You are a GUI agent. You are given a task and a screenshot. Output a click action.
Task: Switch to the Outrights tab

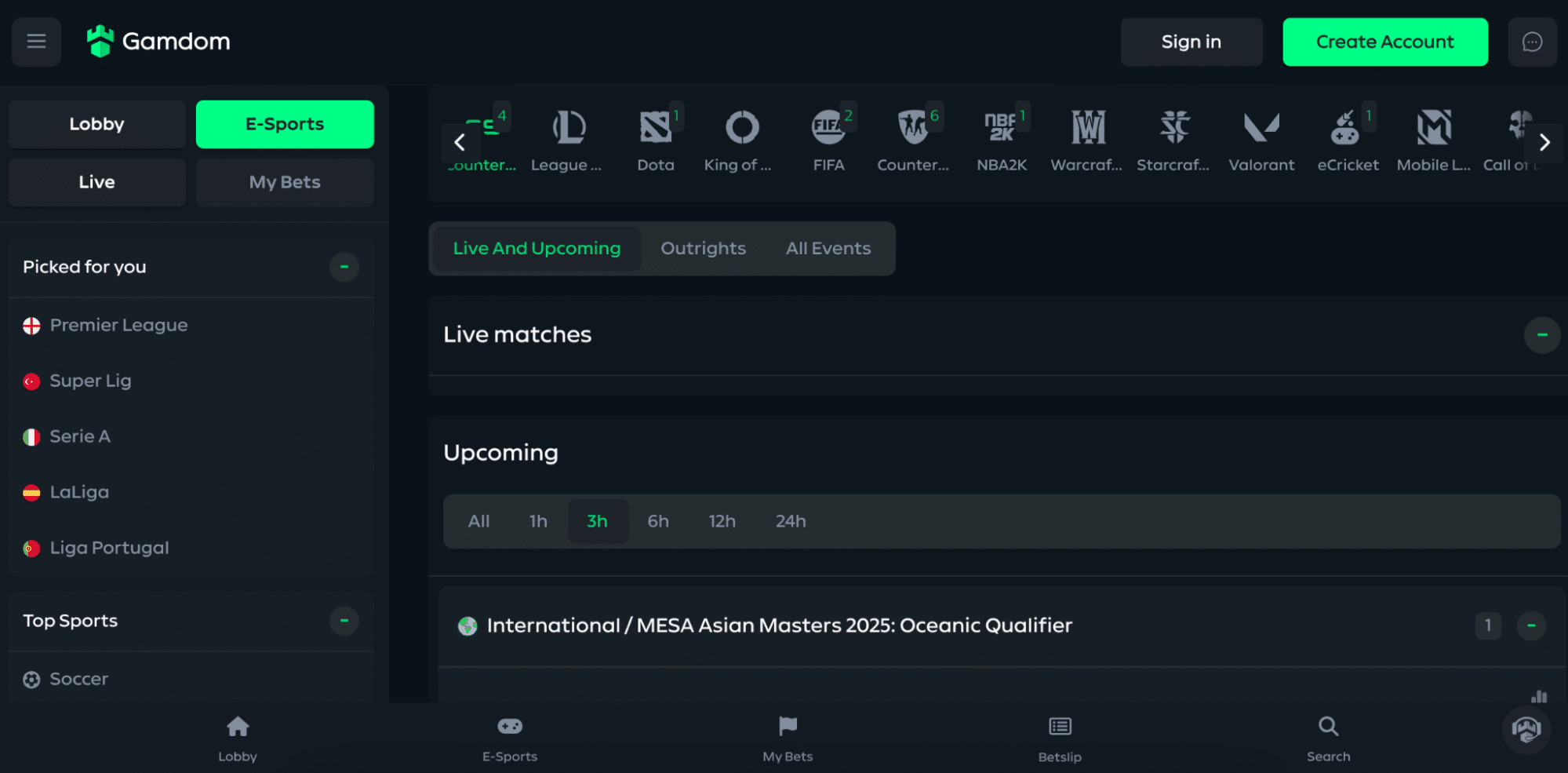point(704,249)
